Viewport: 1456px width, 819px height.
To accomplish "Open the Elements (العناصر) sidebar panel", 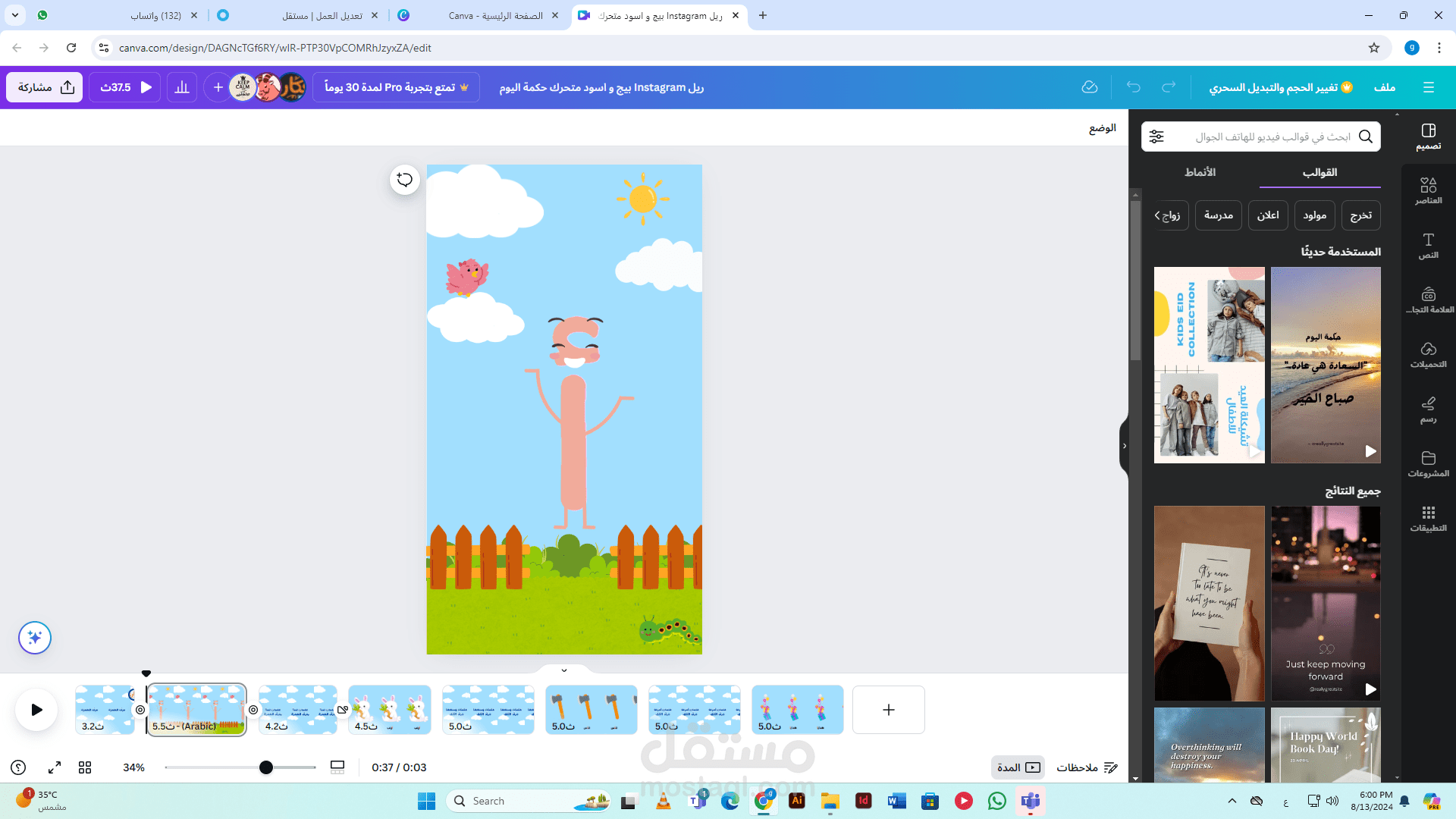I will (x=1428, y=190).
